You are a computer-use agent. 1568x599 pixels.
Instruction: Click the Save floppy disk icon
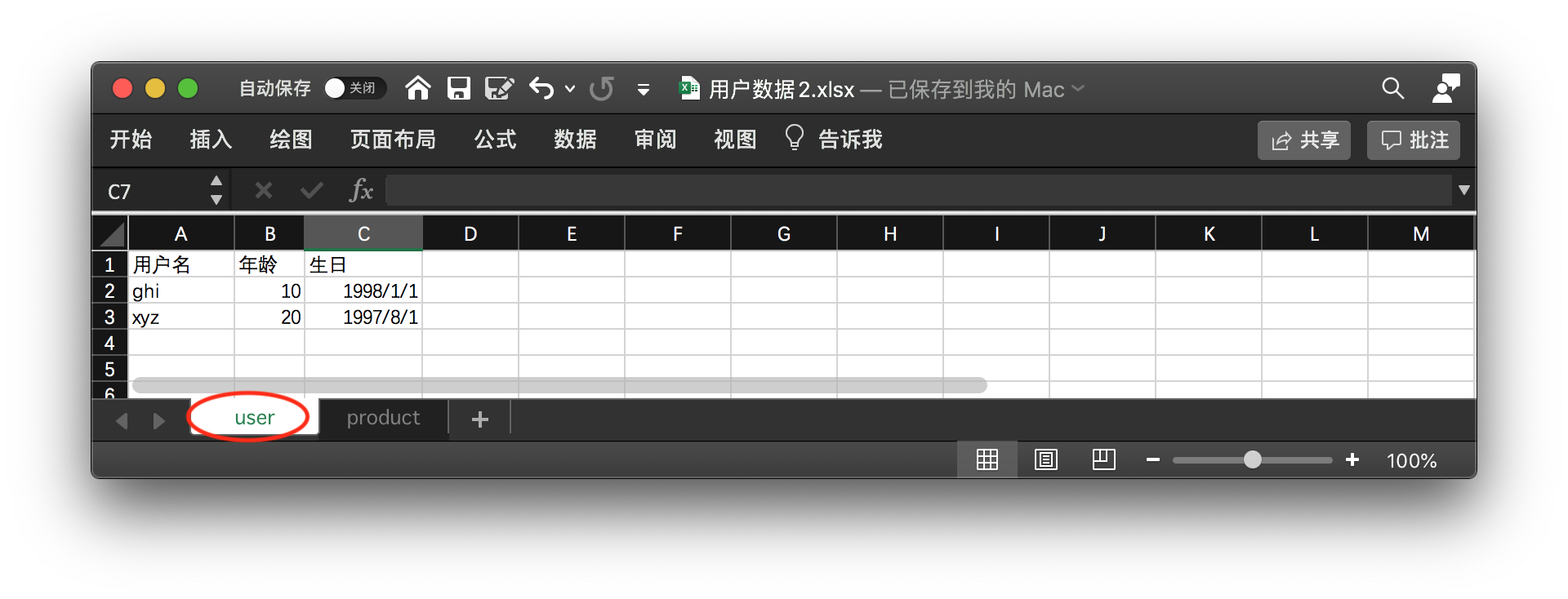coord(459,88)
